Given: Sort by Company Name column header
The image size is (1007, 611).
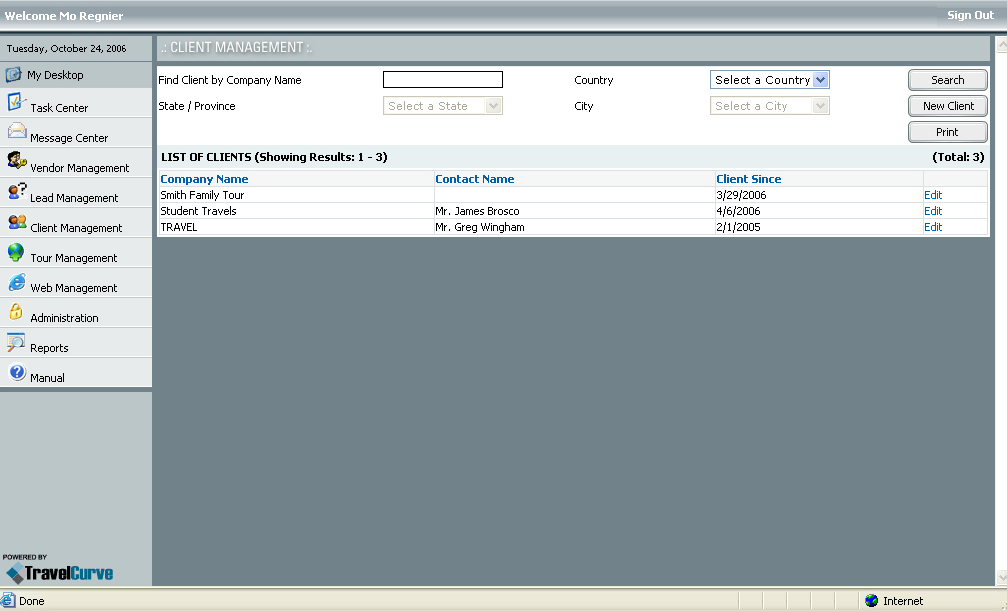Looking at the screenshot, I should click(x=204, y=179).
